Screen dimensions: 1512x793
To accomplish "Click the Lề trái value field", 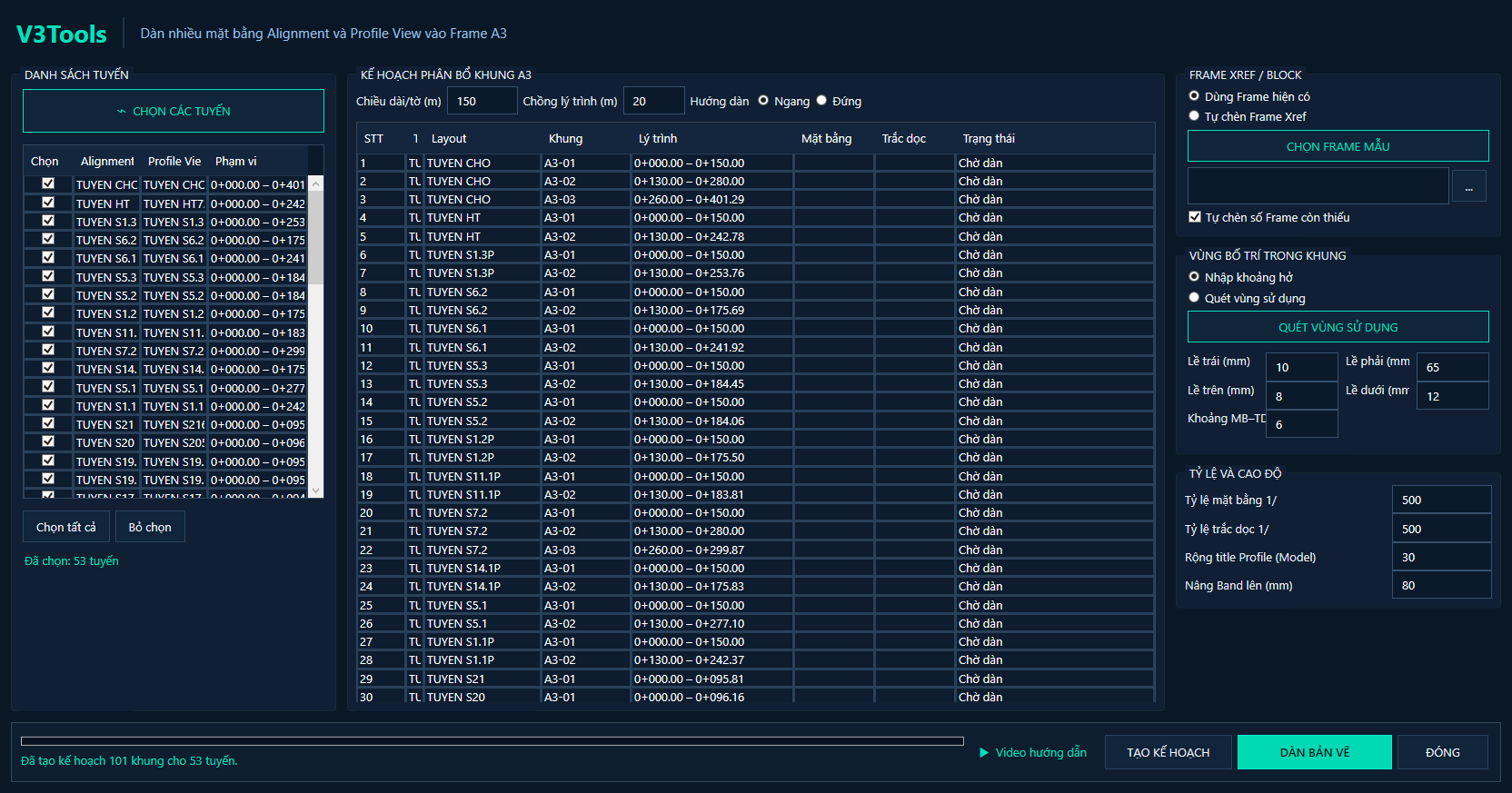I will [1302, 367].
